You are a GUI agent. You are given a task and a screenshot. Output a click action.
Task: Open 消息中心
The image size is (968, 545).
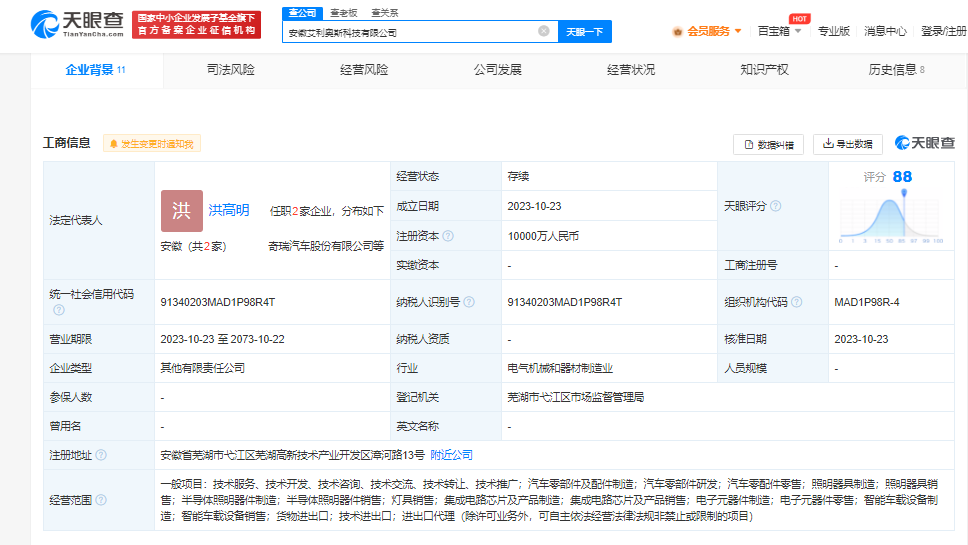(885, 31)
